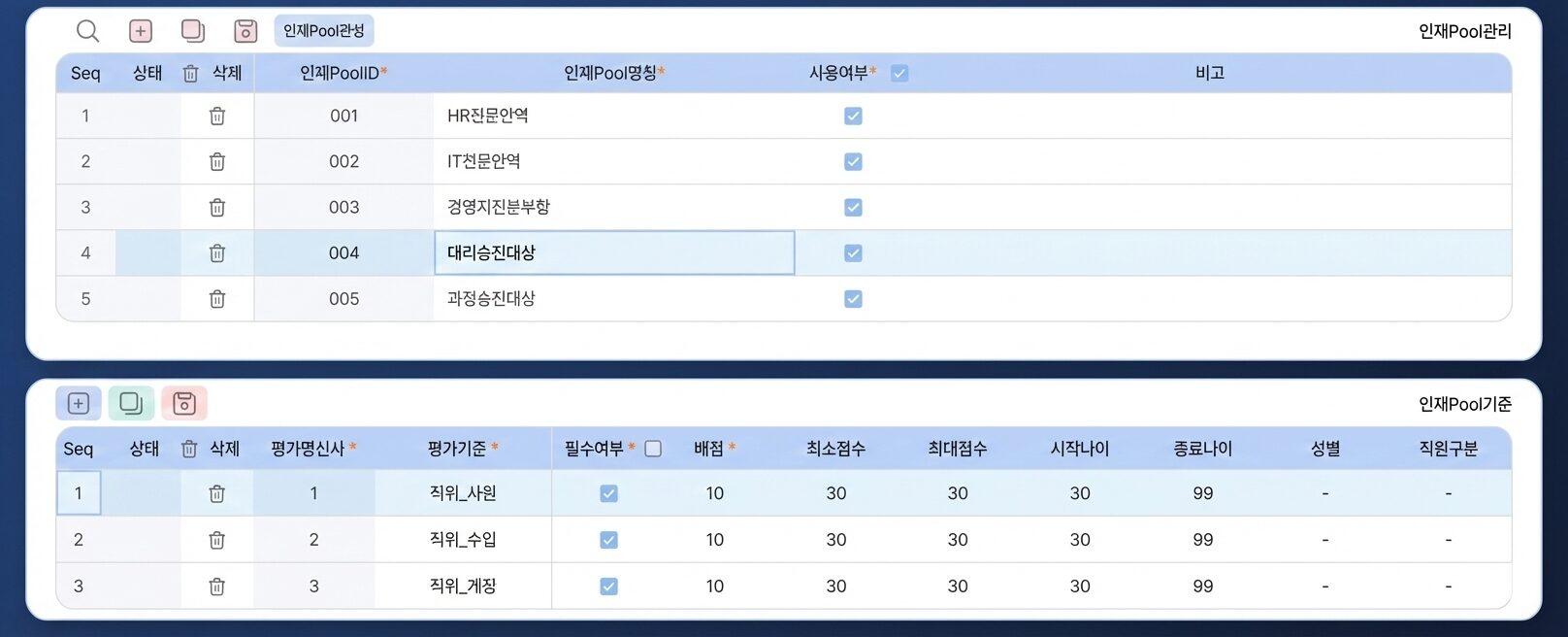Uncheck 필수여부 for 직위_사원 row
Image resolution: width=1568 pixels, height=637 pixels.
click(x=607, y=493)
